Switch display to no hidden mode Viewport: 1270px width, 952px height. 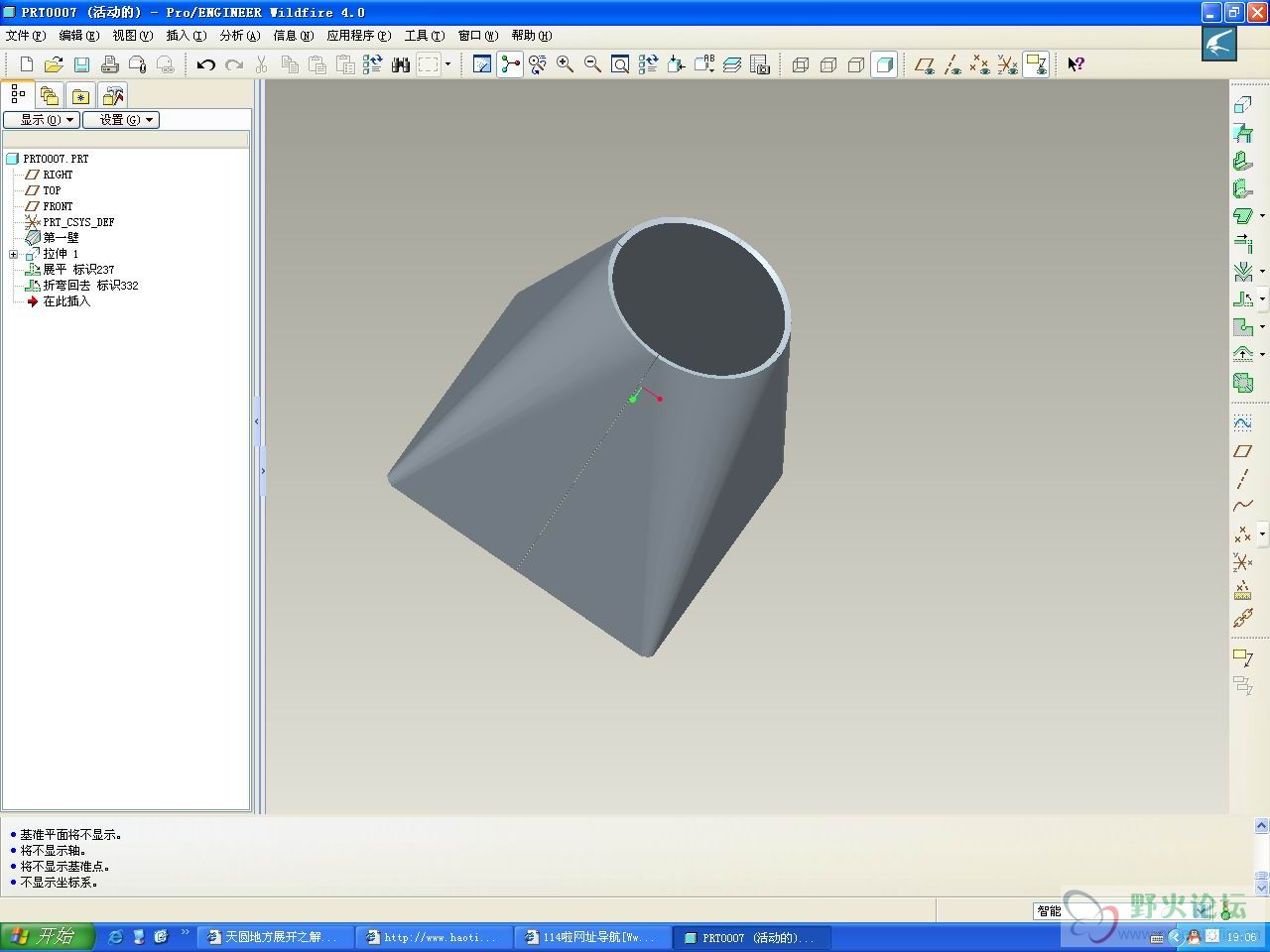(x=856, y=64)
